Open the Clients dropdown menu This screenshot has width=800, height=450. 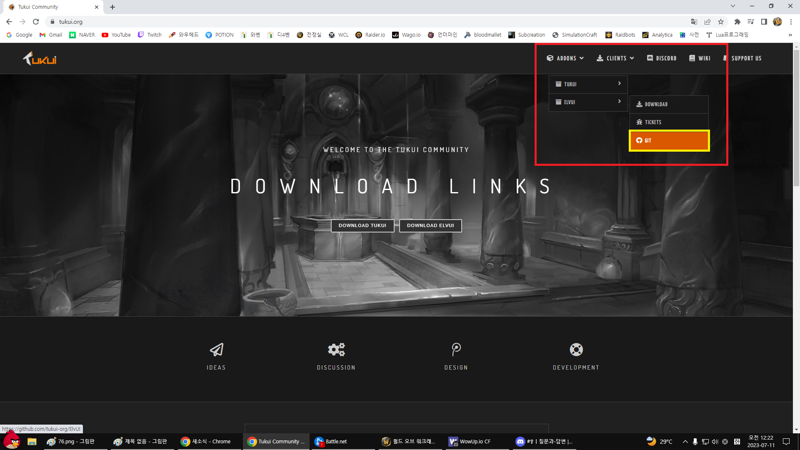[615, 58]
